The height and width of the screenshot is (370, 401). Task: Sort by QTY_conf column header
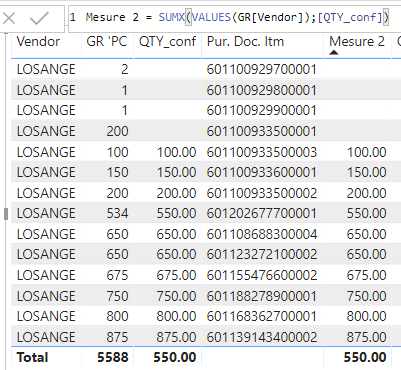[x=167, y=42]
